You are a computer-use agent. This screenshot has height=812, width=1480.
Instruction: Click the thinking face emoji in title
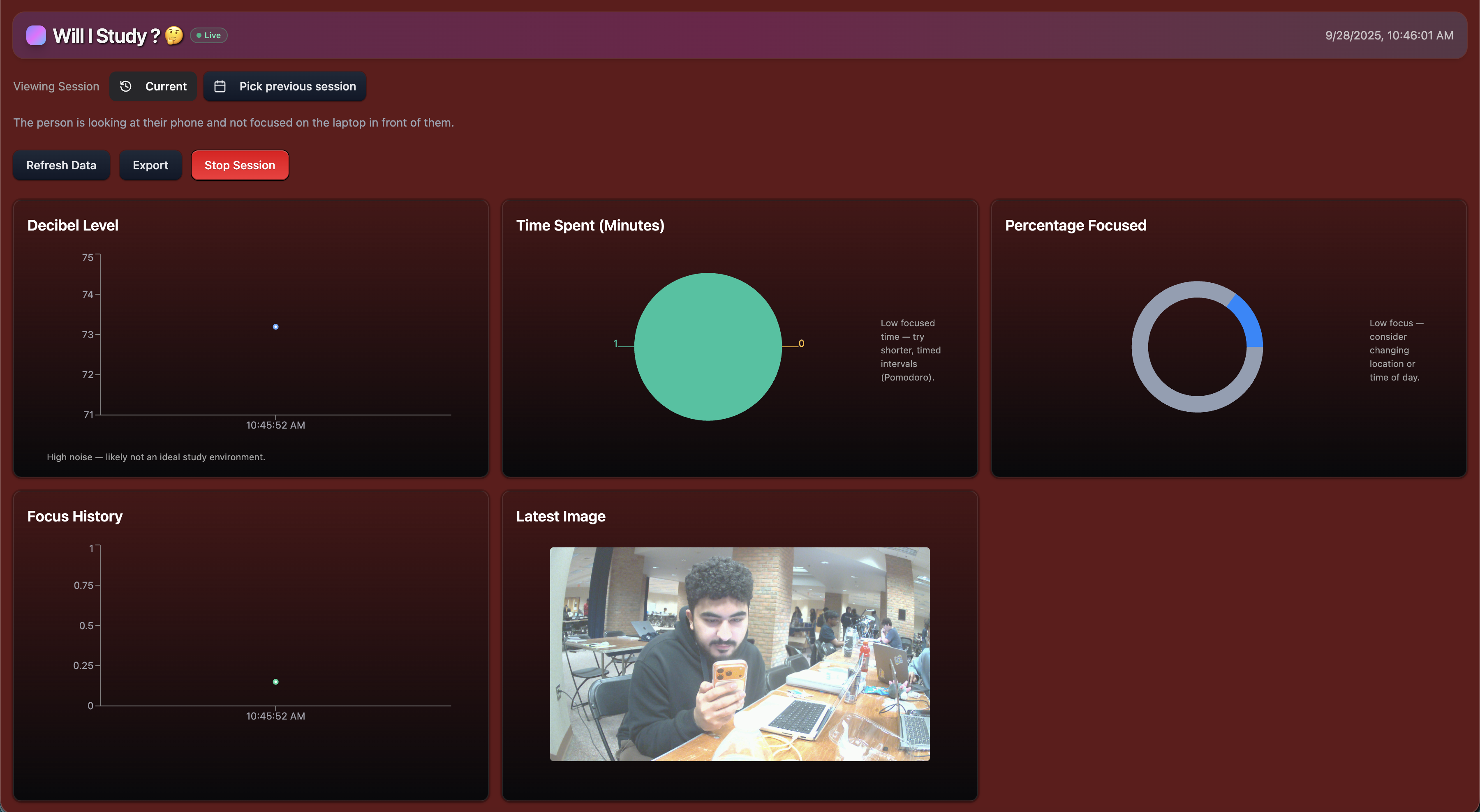pyautogui.click(x=173, y=36)
